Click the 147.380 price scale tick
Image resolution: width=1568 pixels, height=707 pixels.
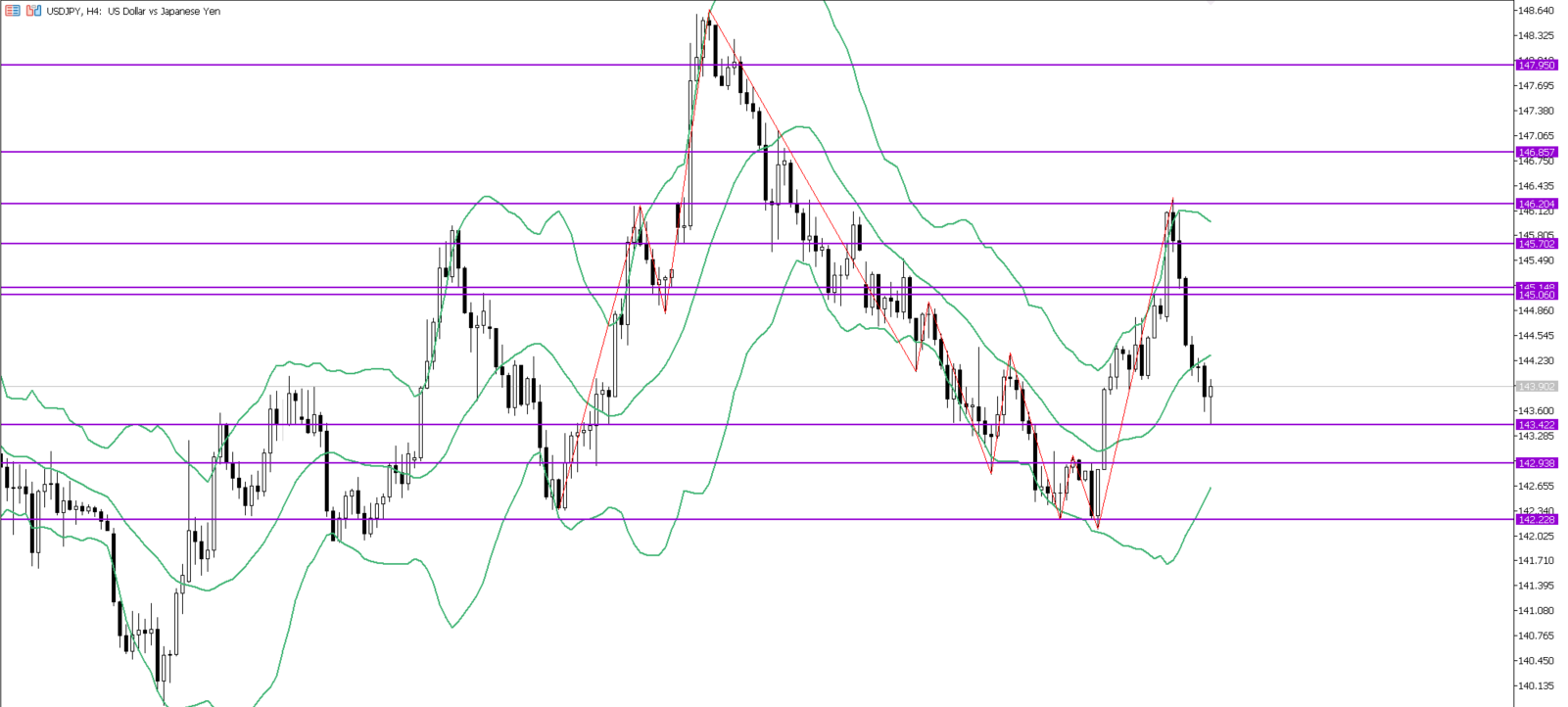[x=1535, y=111]
